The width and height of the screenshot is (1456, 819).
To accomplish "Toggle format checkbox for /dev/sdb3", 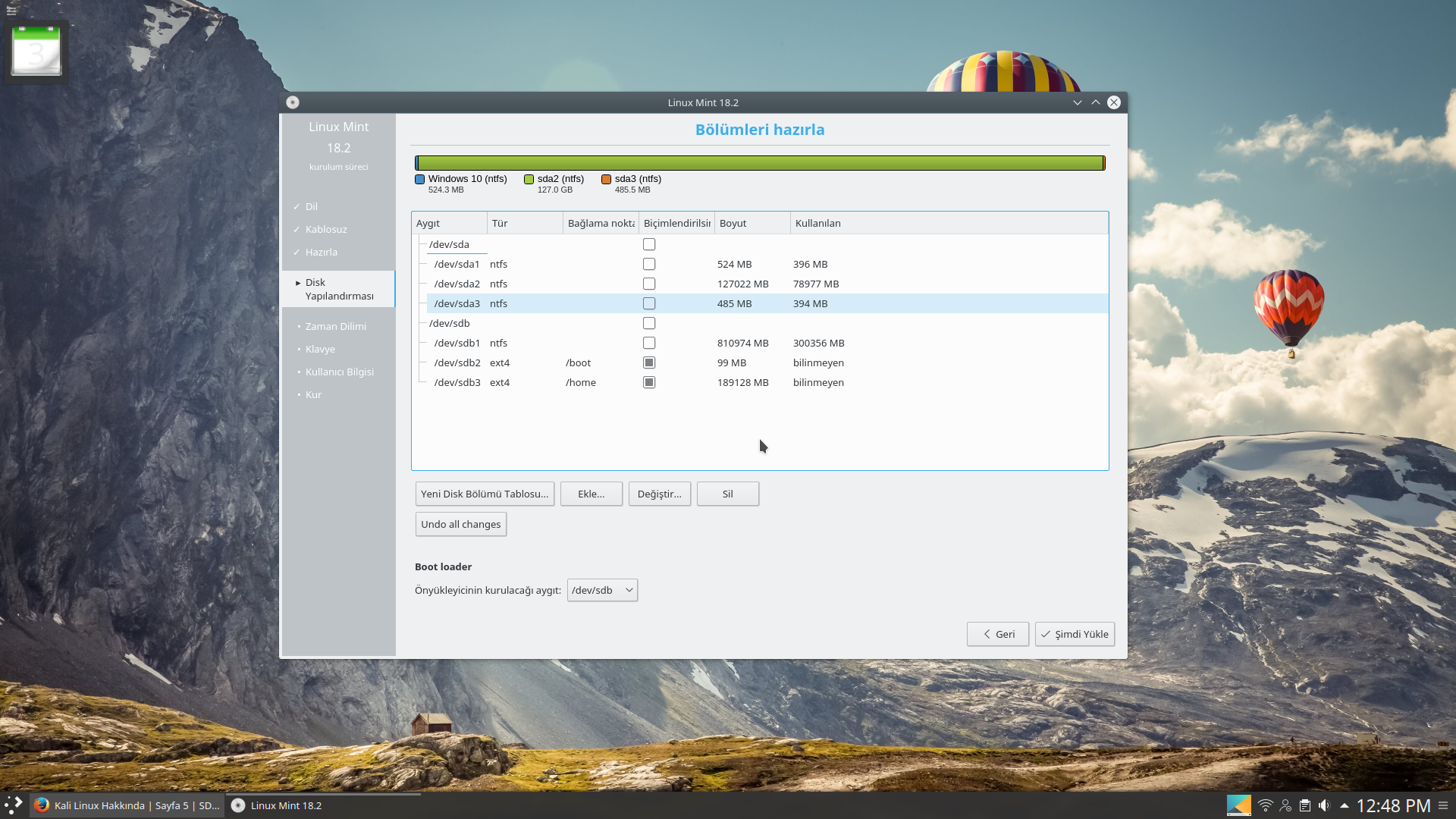I will pos(649,382).
